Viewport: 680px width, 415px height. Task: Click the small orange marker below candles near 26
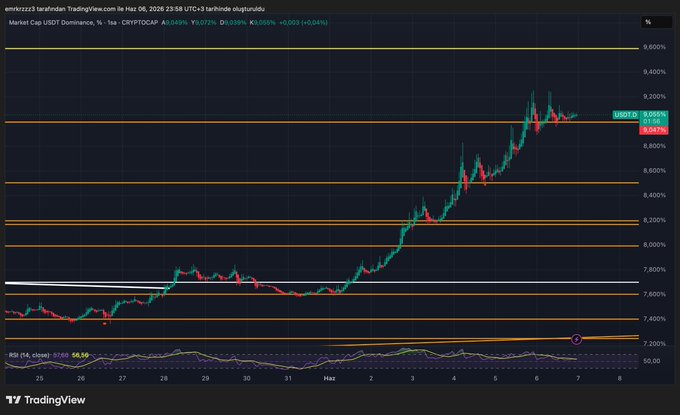(x=105, y=323)
